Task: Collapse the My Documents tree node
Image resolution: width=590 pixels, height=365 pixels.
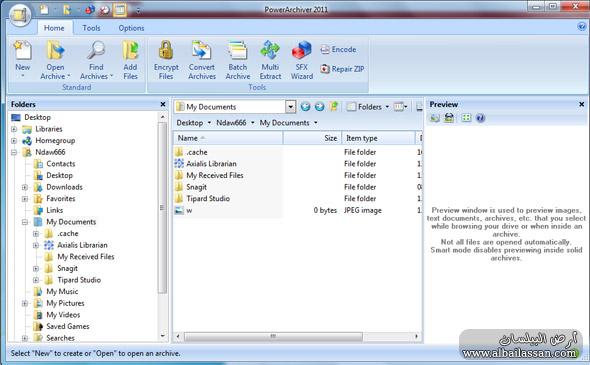Action: coord(25,222)
